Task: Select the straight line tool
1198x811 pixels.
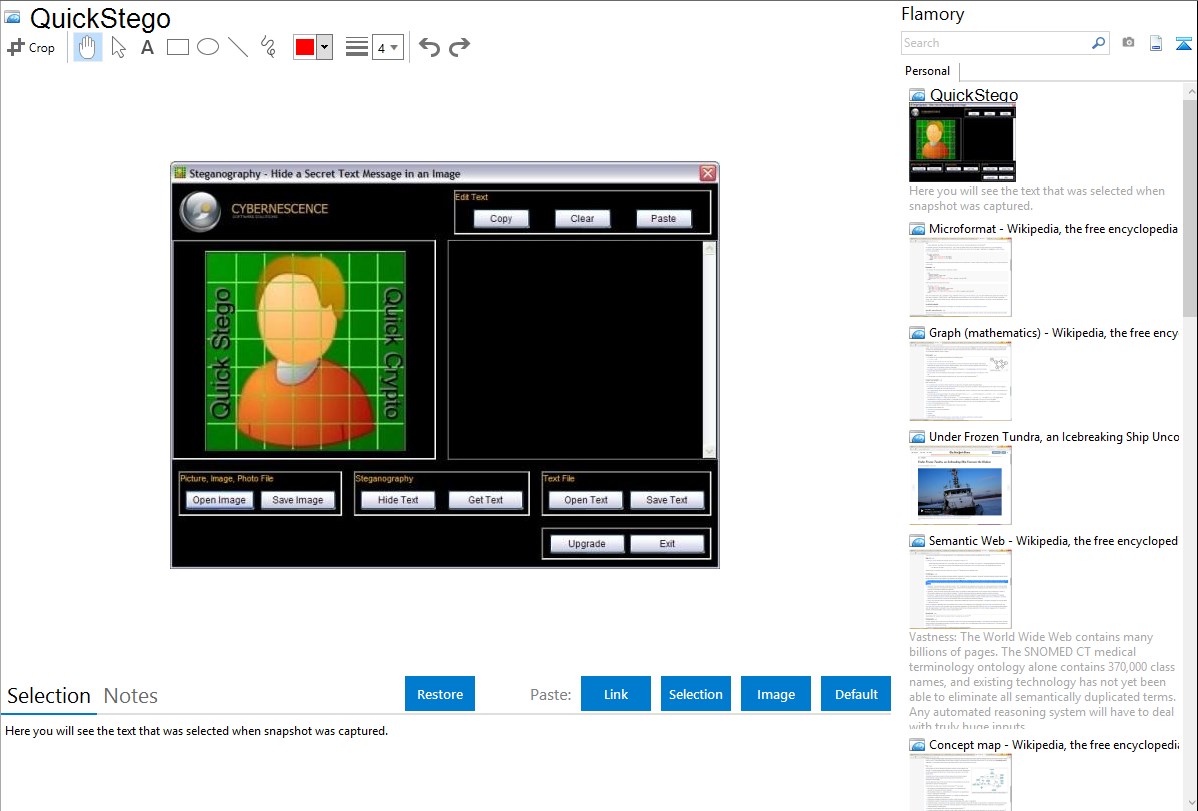Action: pyautogui.click(x=238, y=47)
